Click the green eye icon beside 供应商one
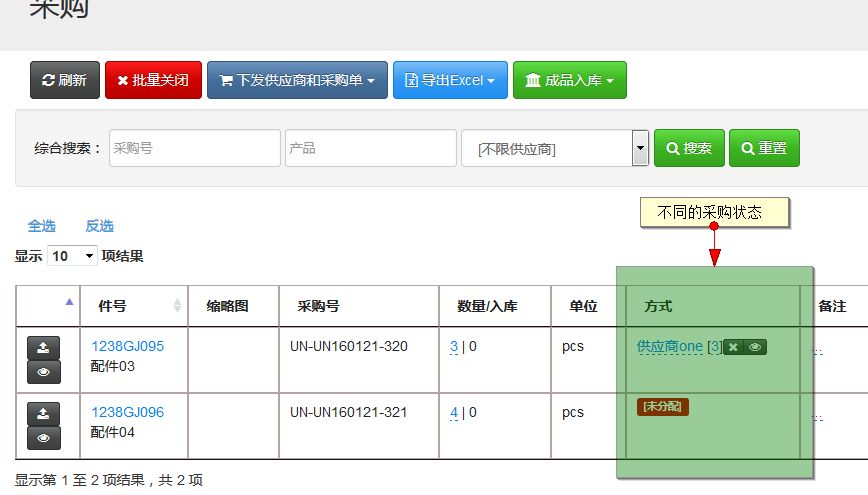The width and height of the screenshot is (868, 495). pyautogui.click(x=756, y=347)
